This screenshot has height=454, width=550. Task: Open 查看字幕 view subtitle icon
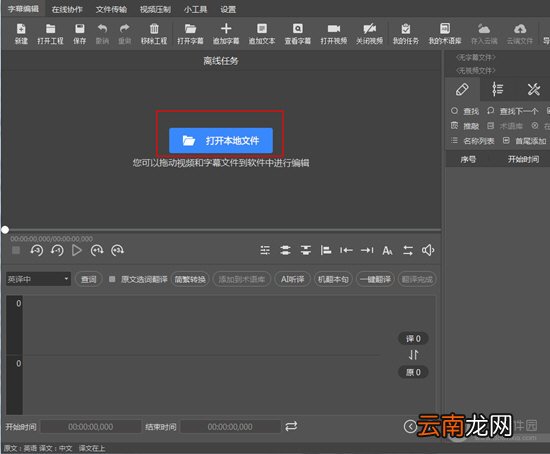(298, 34)
